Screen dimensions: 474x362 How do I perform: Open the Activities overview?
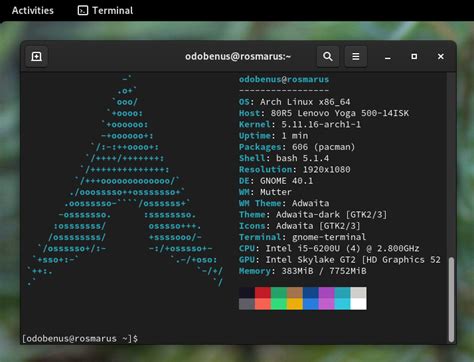[x=33, y=10]
